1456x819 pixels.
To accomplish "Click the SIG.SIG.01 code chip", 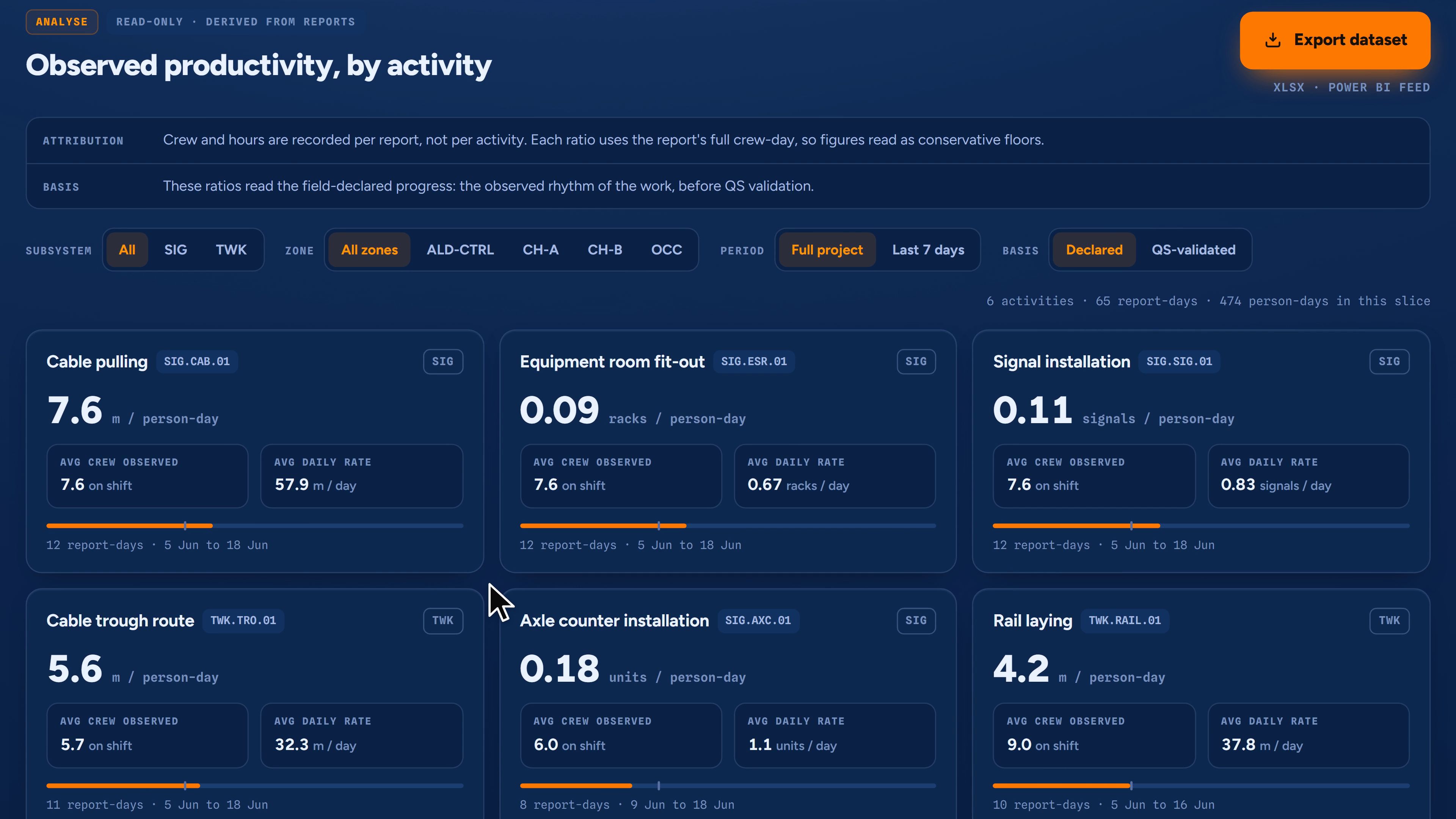I will 1179,362.
